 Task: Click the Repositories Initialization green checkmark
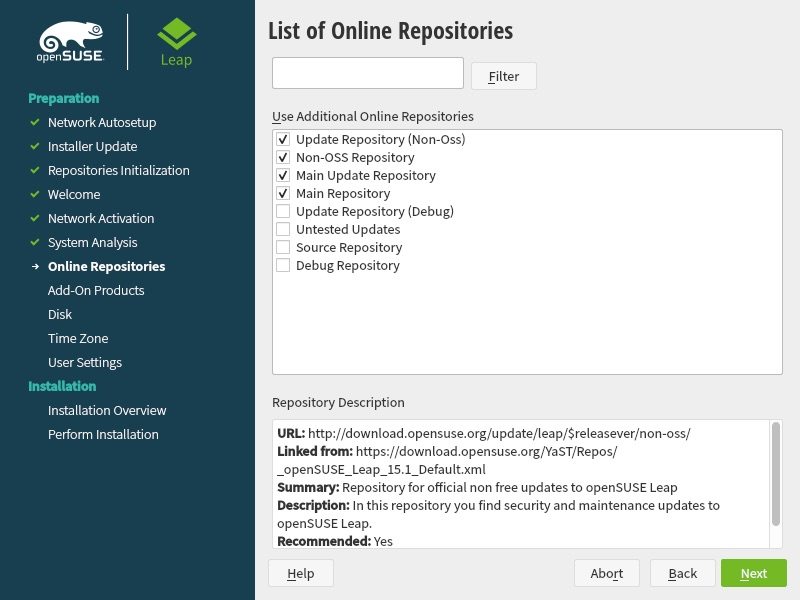[35, 170]
